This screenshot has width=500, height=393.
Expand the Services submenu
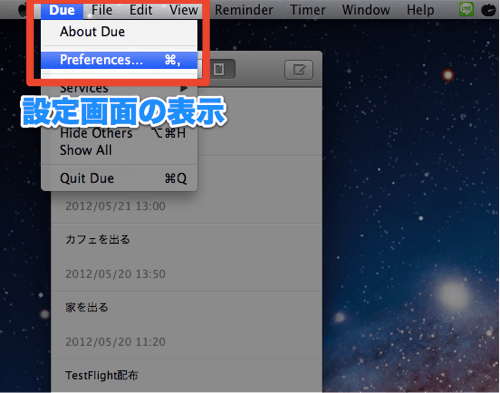click(x=119, y=88)
